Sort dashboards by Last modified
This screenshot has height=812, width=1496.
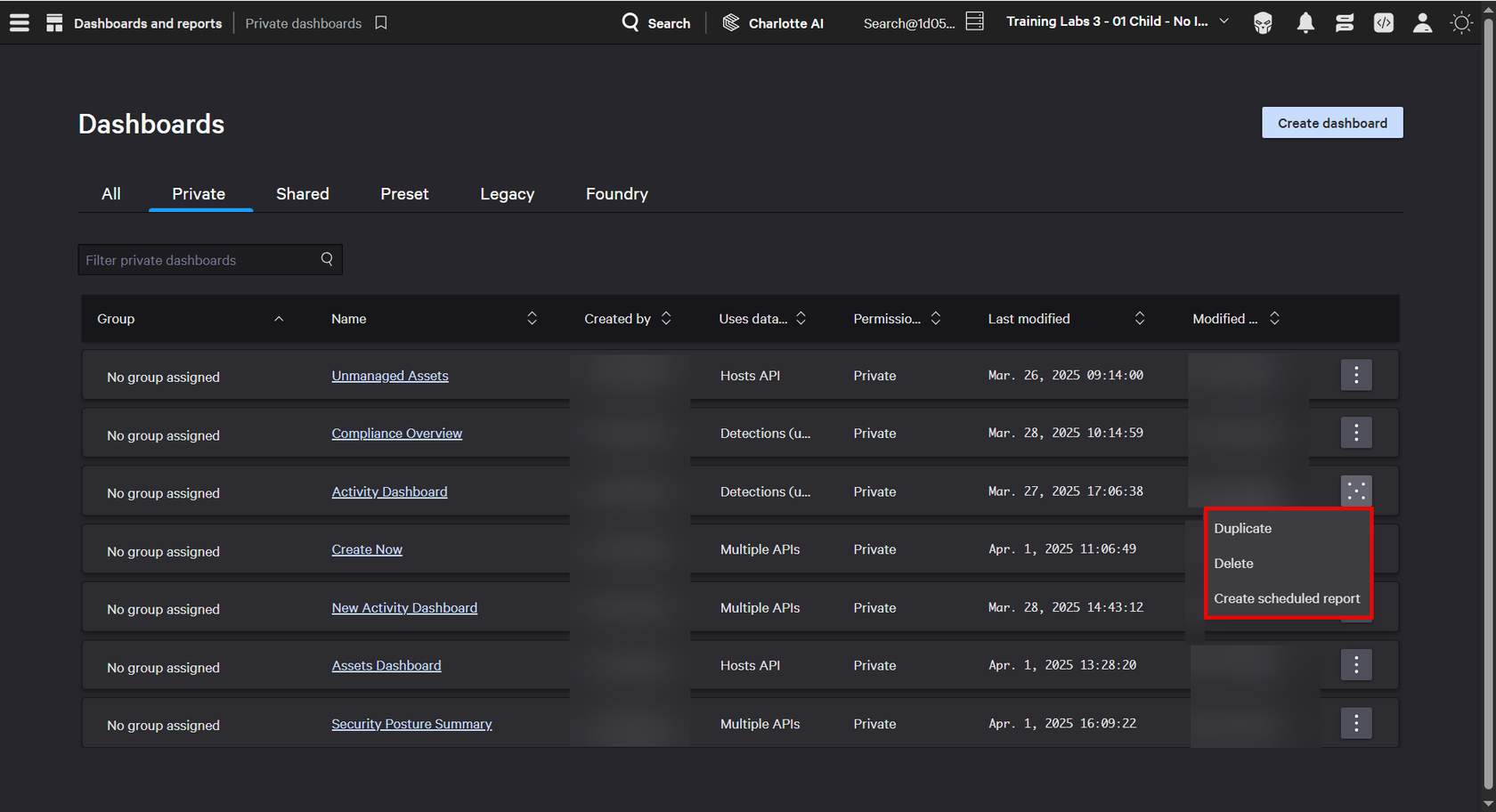pyautogui.click(x=1139, y=319)
